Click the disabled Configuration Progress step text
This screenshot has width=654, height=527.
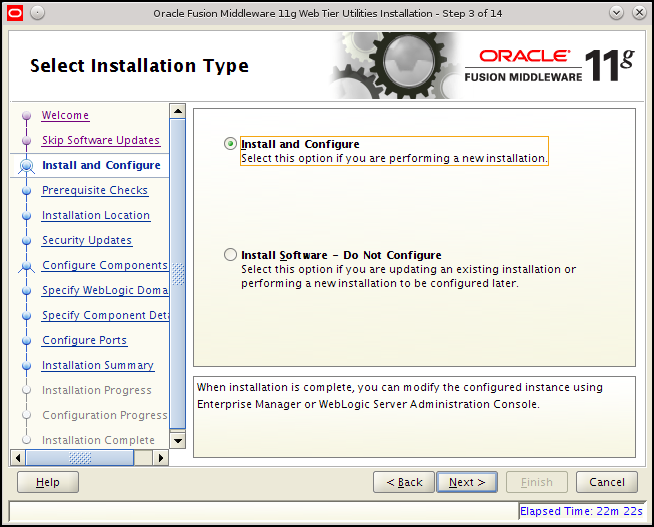(x=105, y=415)
